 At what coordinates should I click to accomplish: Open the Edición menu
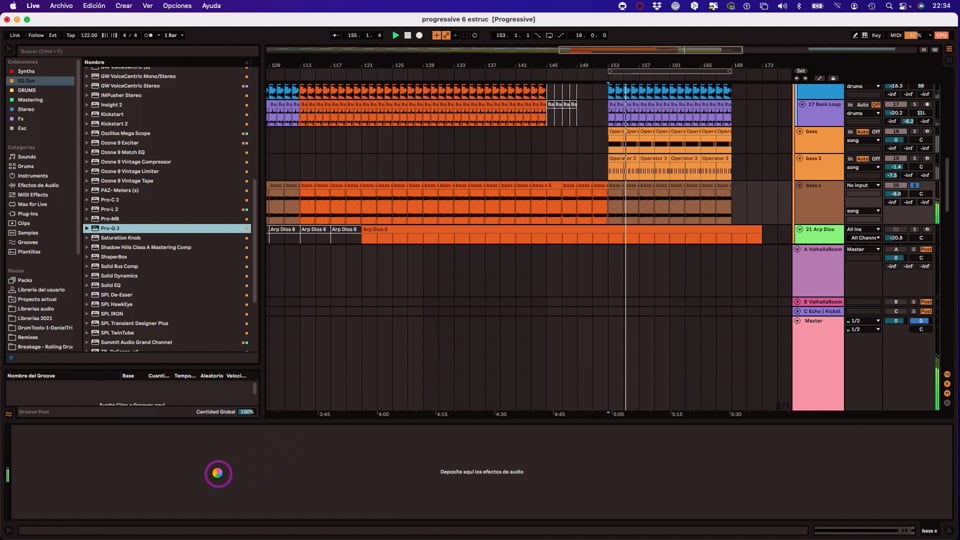point(94,6)
